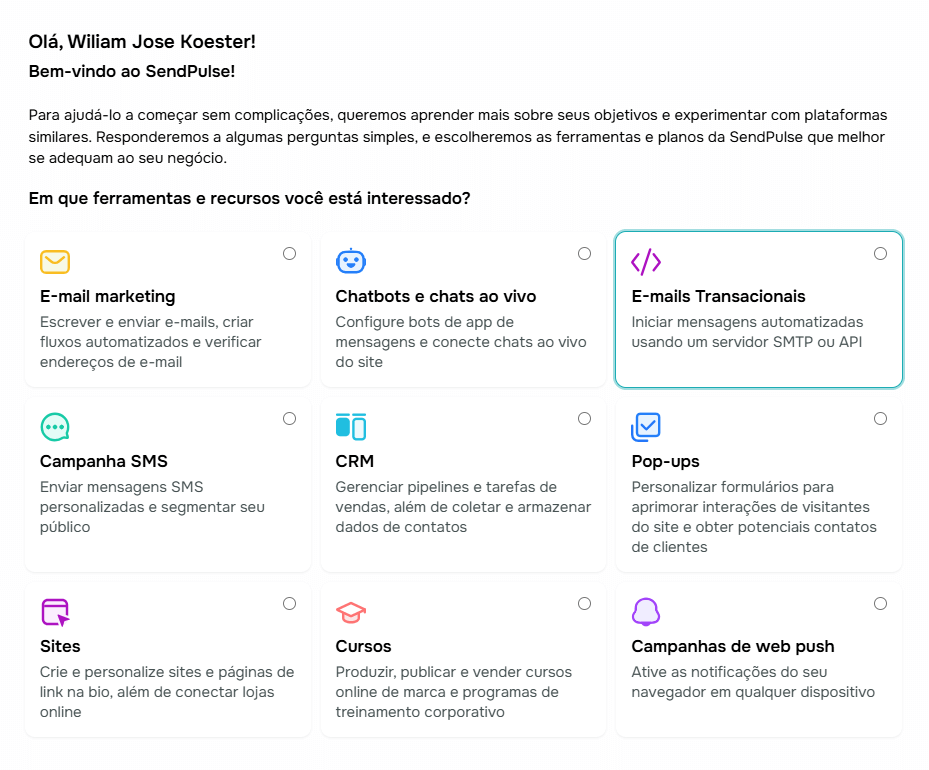The image size is (929, 770).
Task: Select the E-mails Transacionais radio button
Action: pos(880,254)
